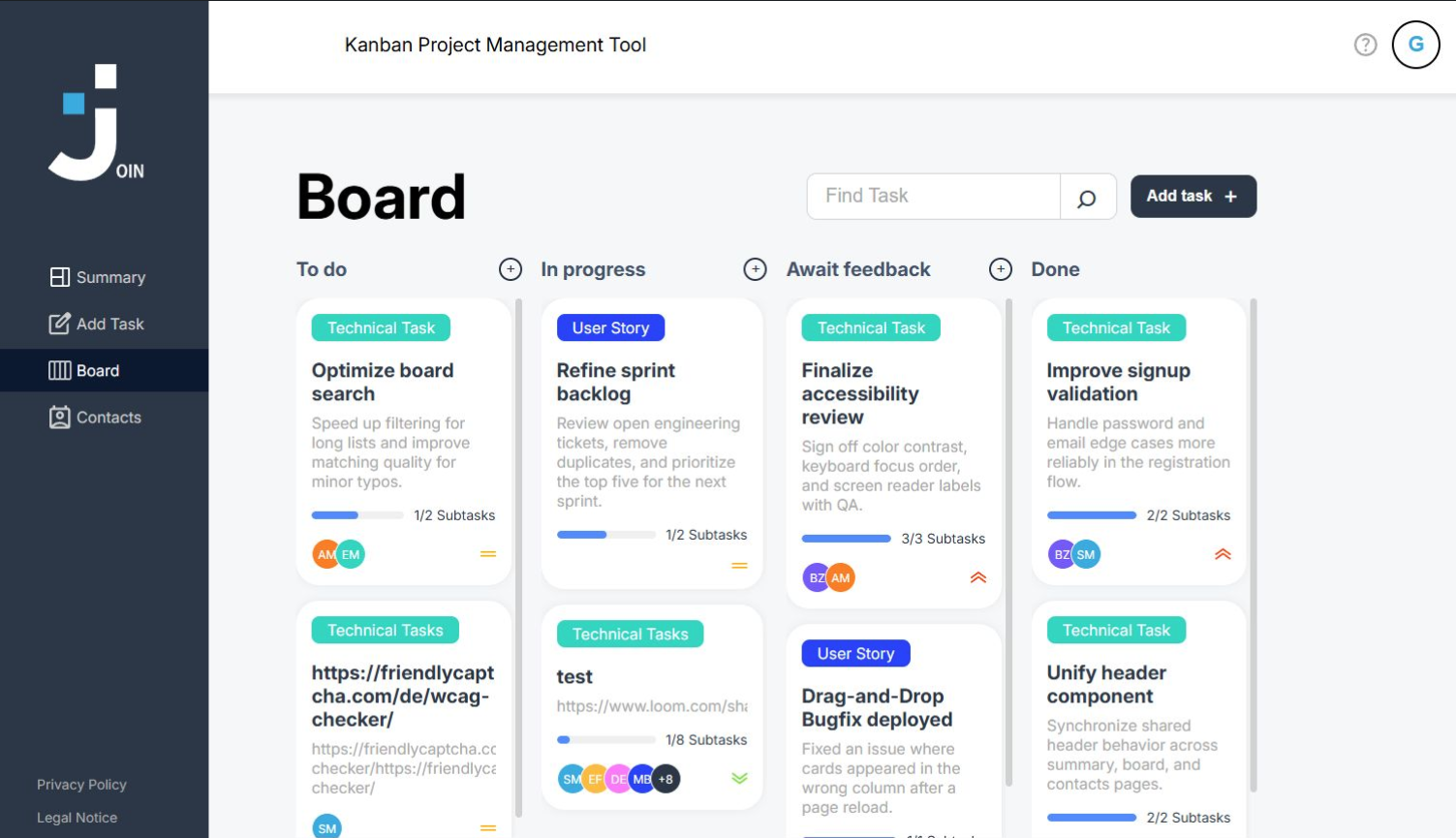
Task: Click the 3/3 Subtasks text
Action: click(x=943, y=539)
